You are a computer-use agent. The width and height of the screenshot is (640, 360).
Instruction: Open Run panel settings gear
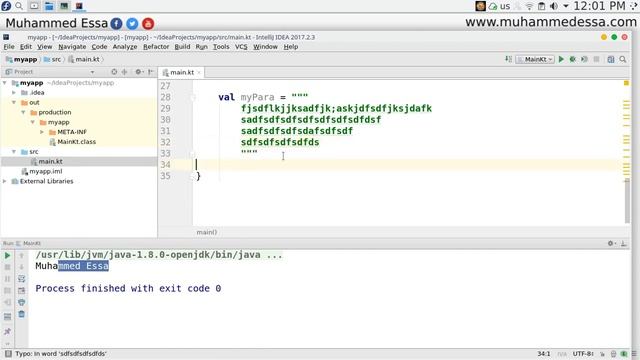[611, 243]
